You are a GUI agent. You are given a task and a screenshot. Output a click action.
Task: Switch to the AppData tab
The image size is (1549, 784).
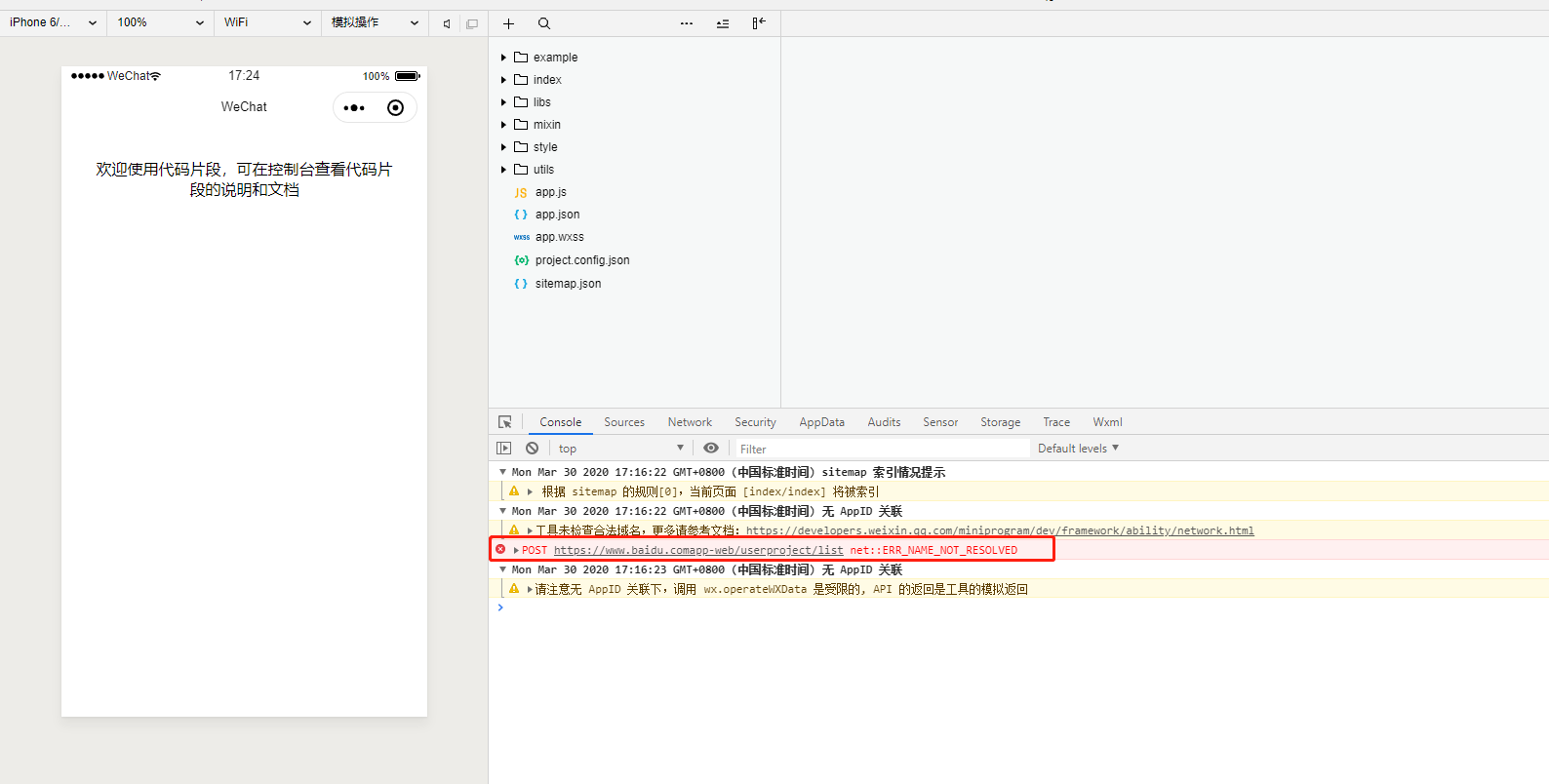821,422
